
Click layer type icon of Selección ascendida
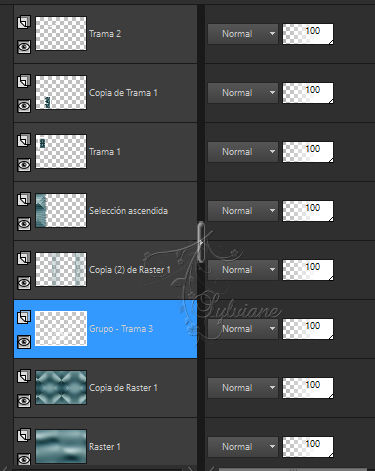[24, 199]
